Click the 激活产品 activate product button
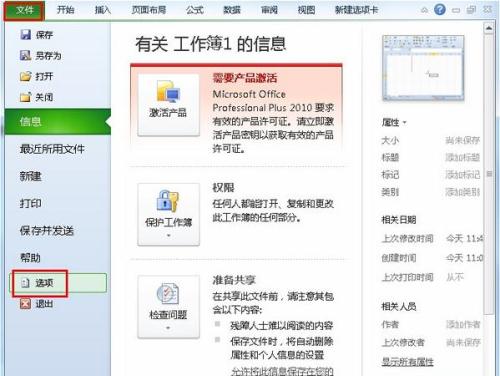This screenshot has height=376, width=500. click(x=168, y=105)
